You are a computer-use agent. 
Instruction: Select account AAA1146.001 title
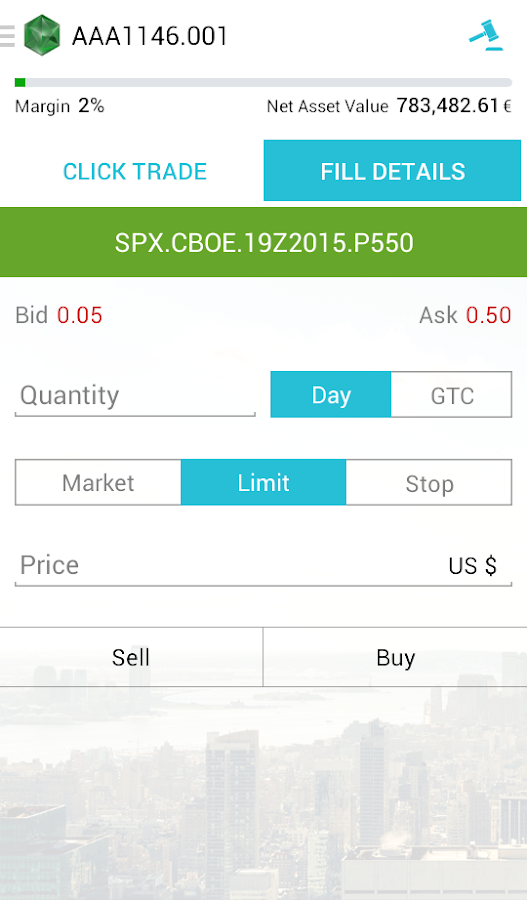tap(150, 36)
